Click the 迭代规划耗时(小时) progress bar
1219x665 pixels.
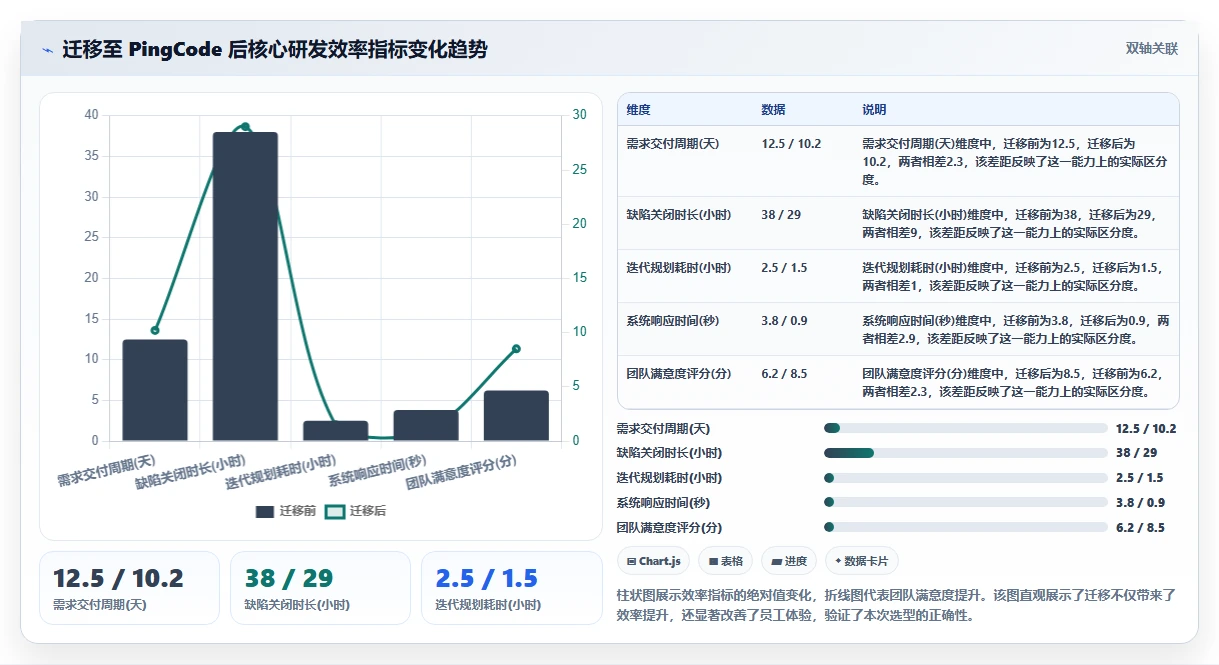tap(966, 478)
